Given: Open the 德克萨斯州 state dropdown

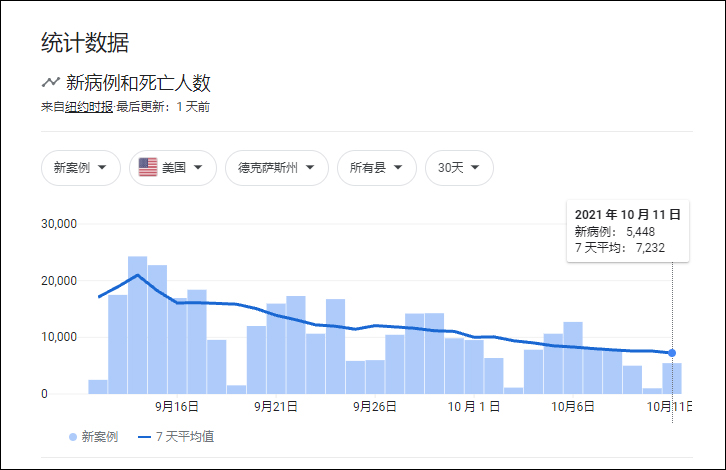Looking at the screenshot, I should 276,168.
